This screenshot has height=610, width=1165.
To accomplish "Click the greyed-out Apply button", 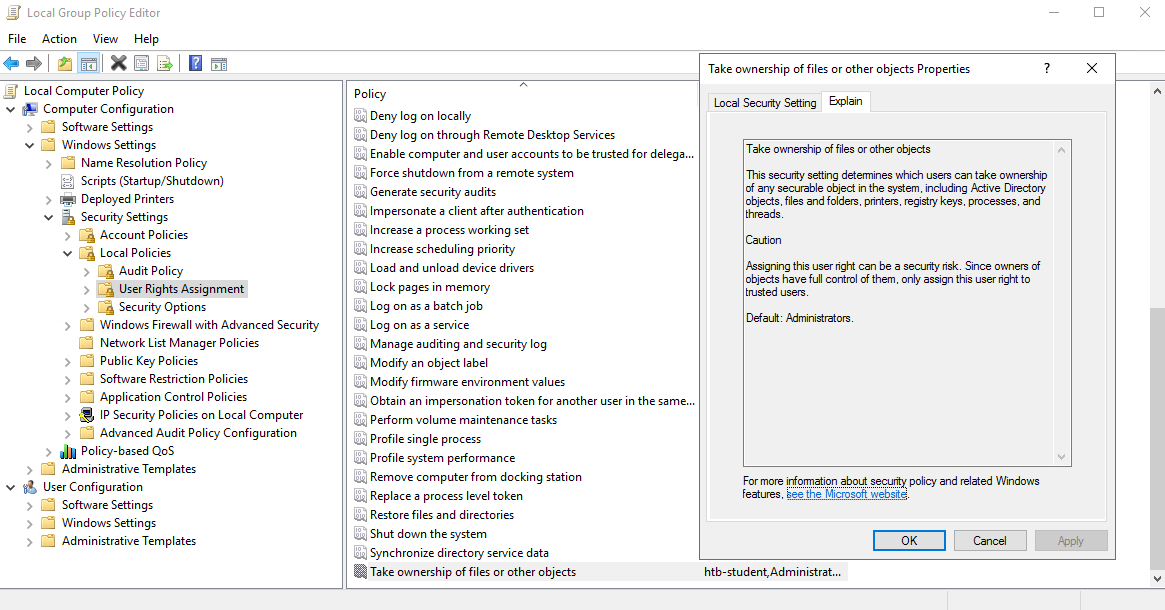I will (1071, 541).
